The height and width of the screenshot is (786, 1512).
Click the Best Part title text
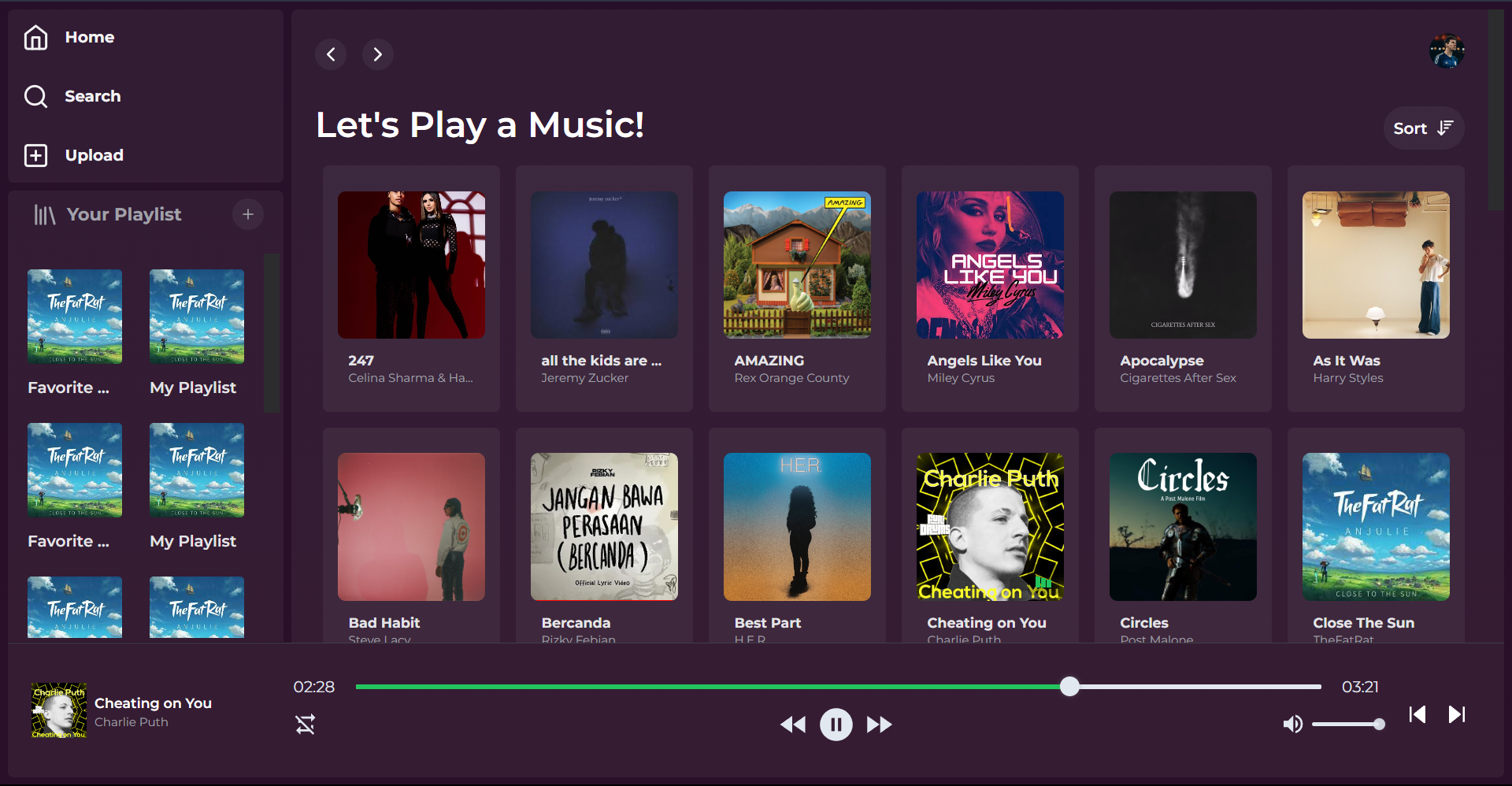pyautogui.click(x=767, y=622)
